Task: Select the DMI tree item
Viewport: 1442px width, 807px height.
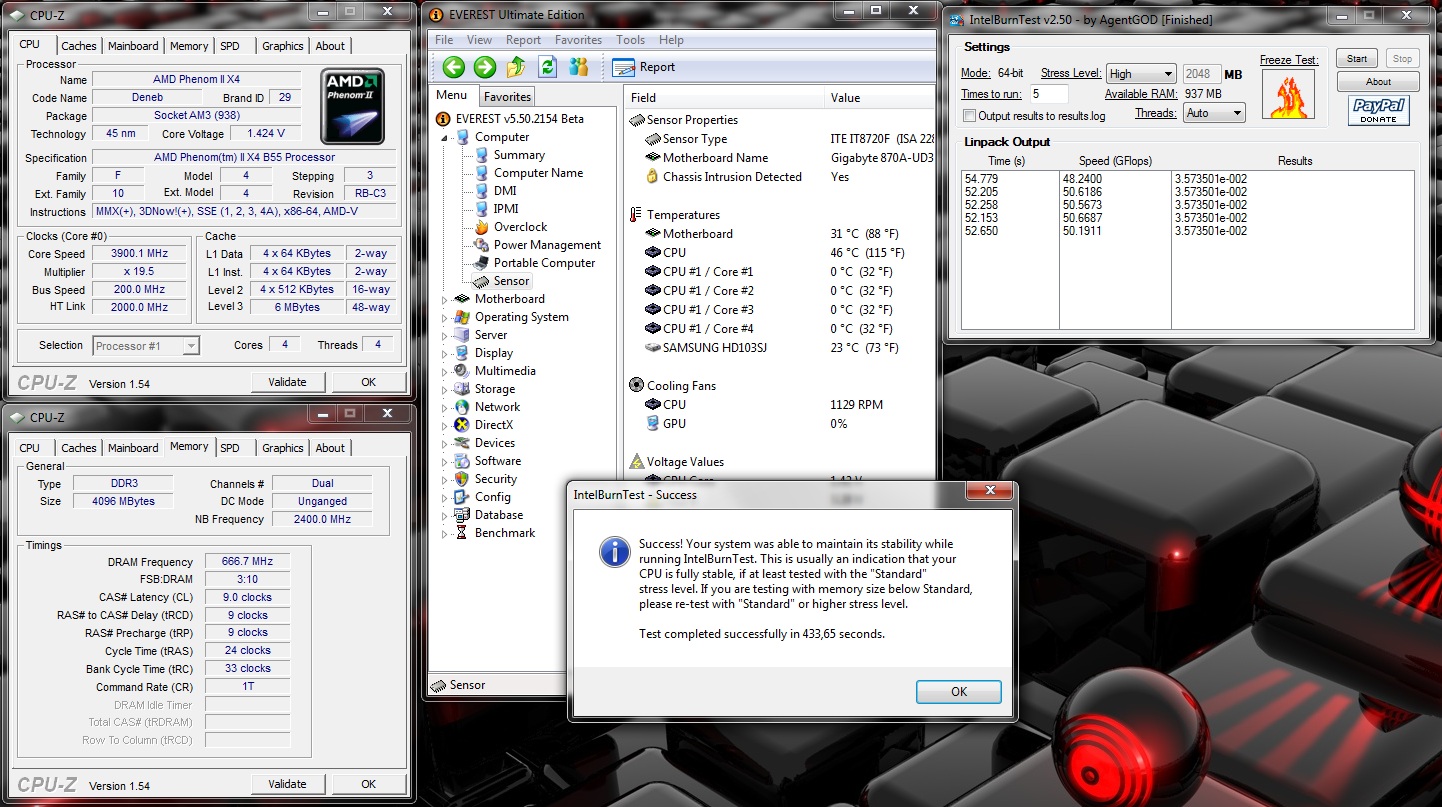Action: (505, 191)
